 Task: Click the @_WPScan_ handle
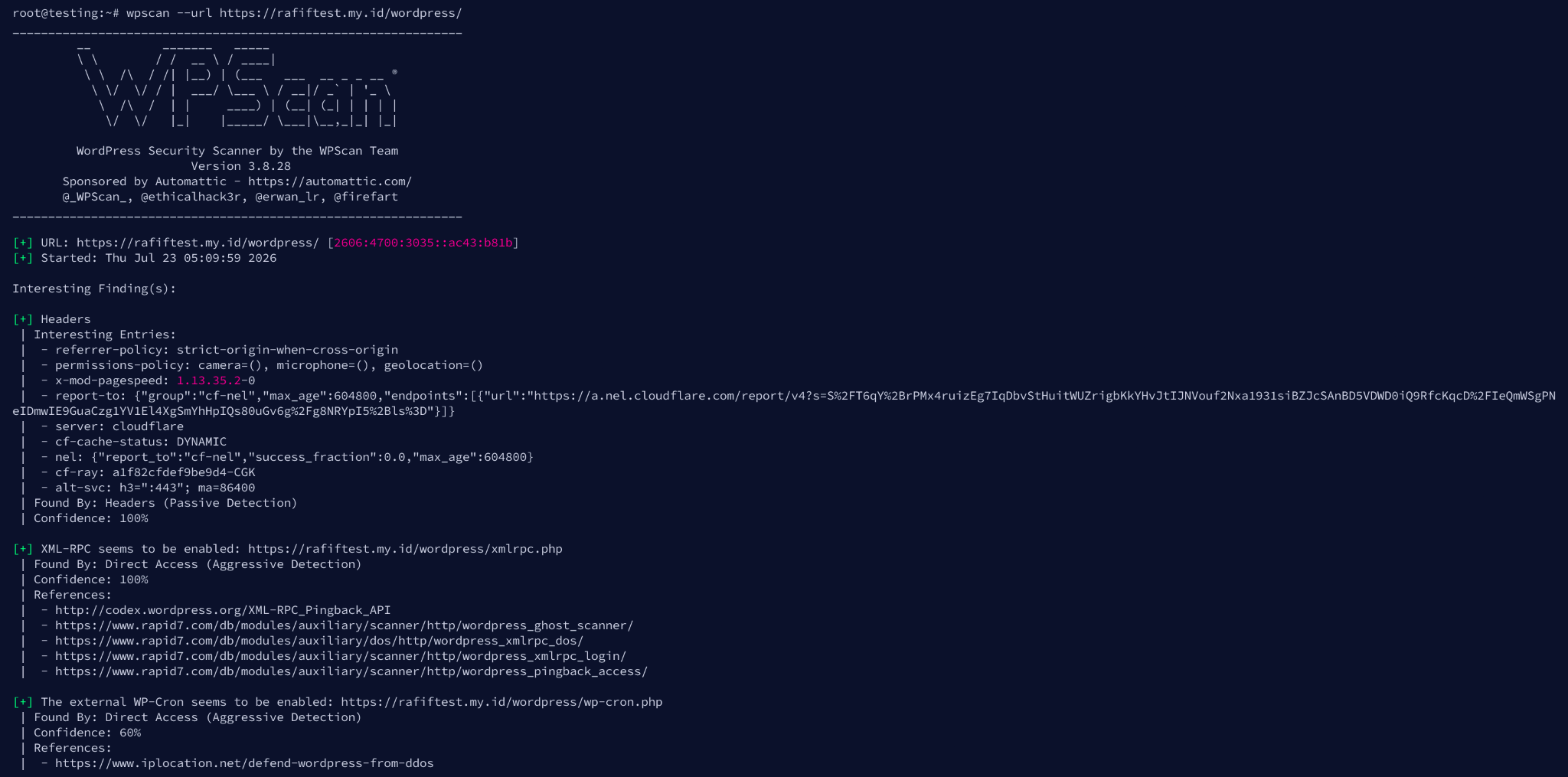(95, 197)
